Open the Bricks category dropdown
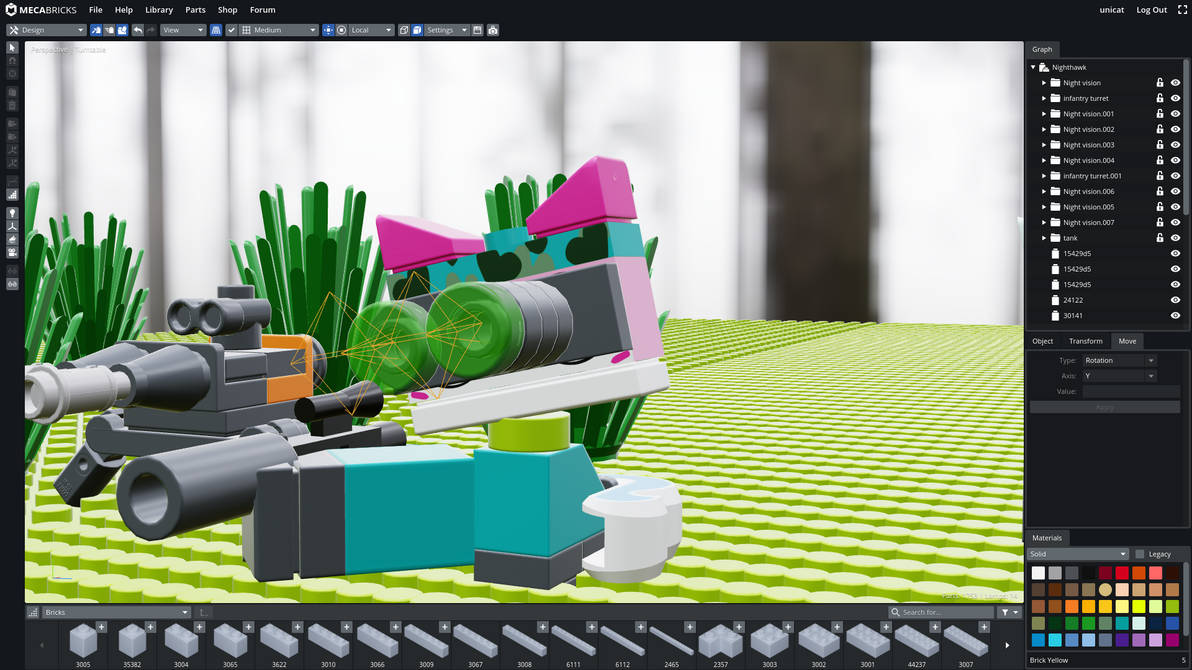The image size is (1192, 670). [x=116, y=612]
